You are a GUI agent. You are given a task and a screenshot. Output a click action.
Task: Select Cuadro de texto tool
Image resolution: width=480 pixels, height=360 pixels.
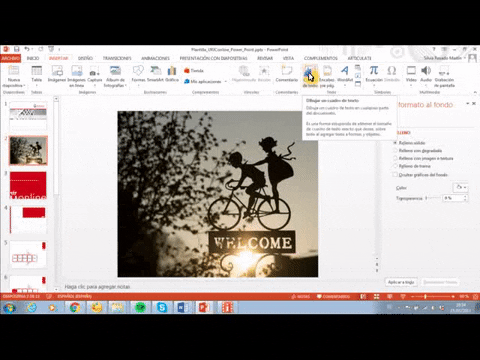(x=310, y=76)
